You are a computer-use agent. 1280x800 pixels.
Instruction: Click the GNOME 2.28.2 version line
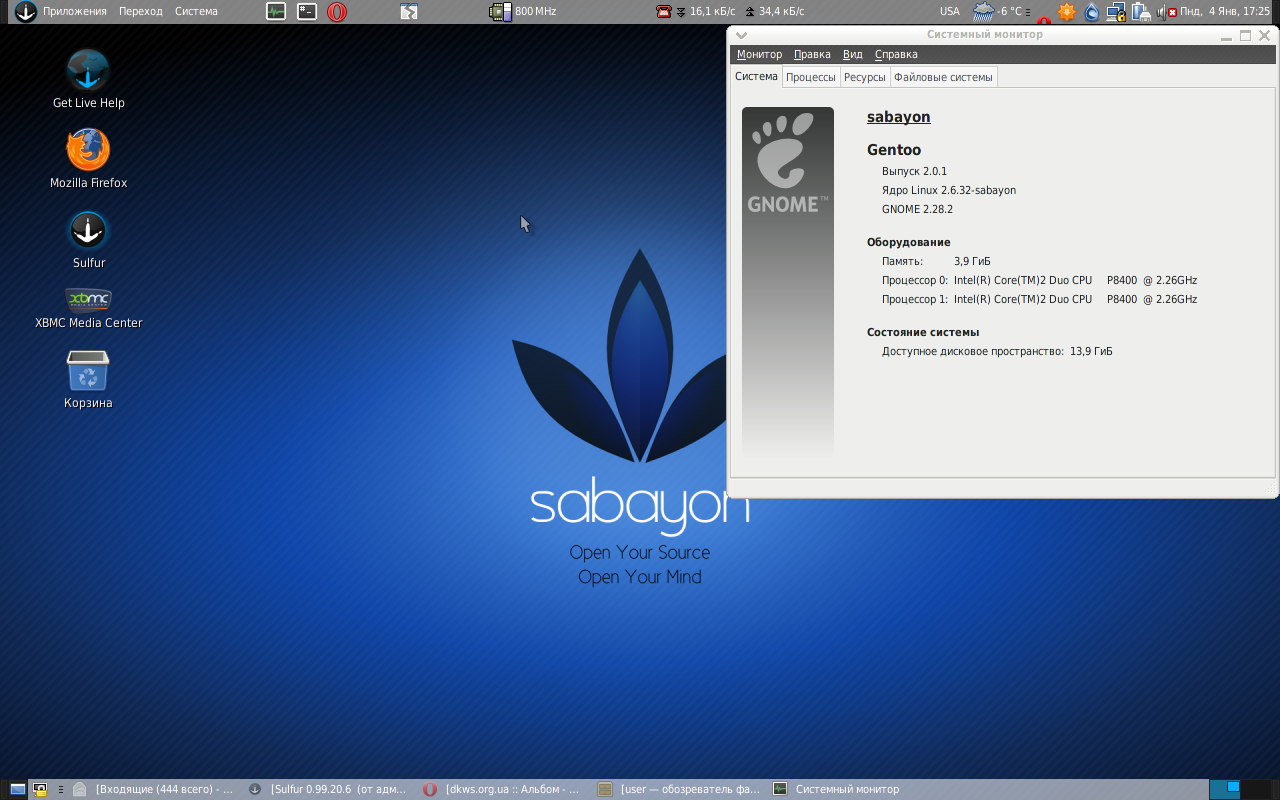coord(917,209)
